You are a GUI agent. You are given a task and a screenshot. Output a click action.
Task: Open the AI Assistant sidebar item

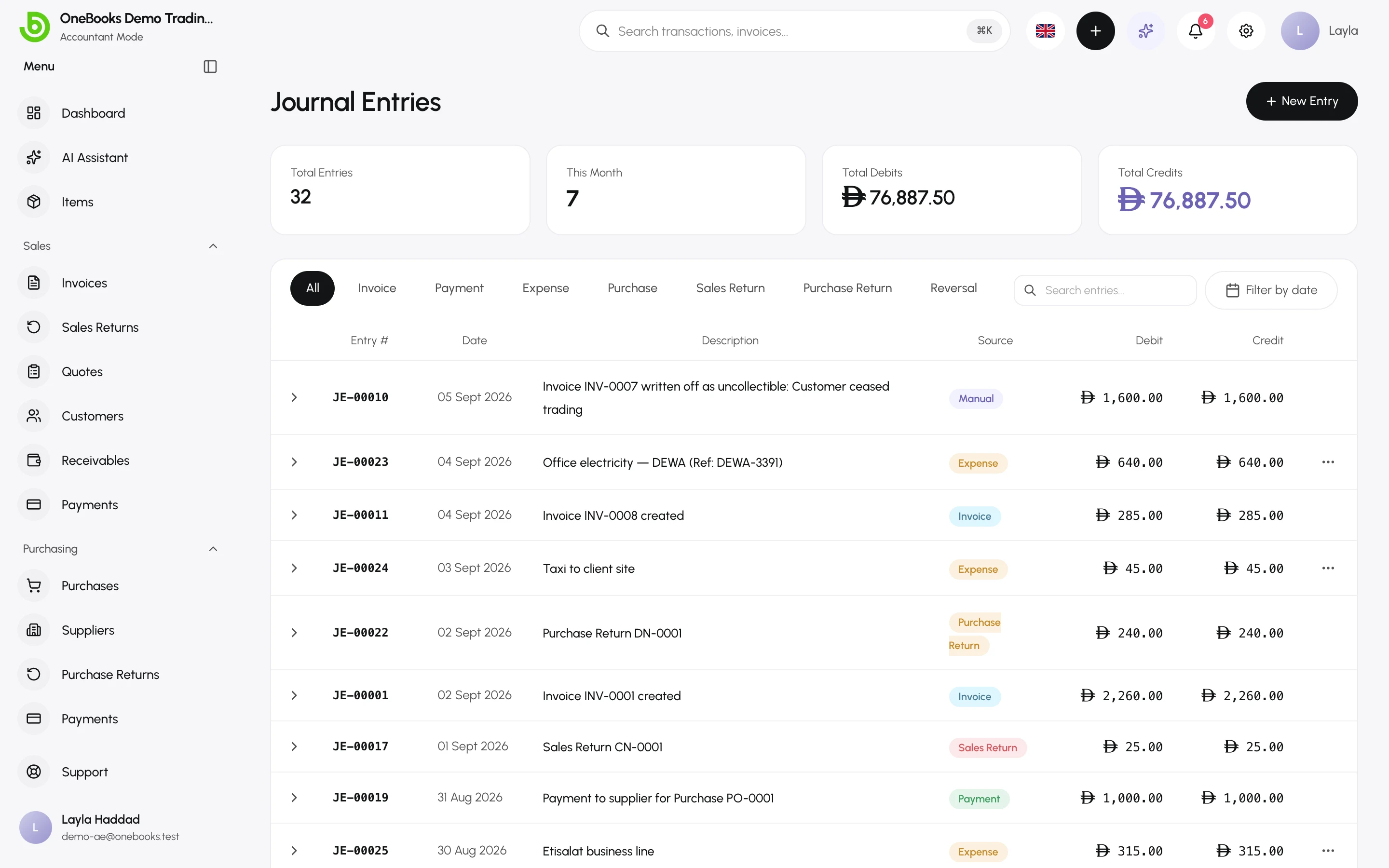[x=118, y=157]
